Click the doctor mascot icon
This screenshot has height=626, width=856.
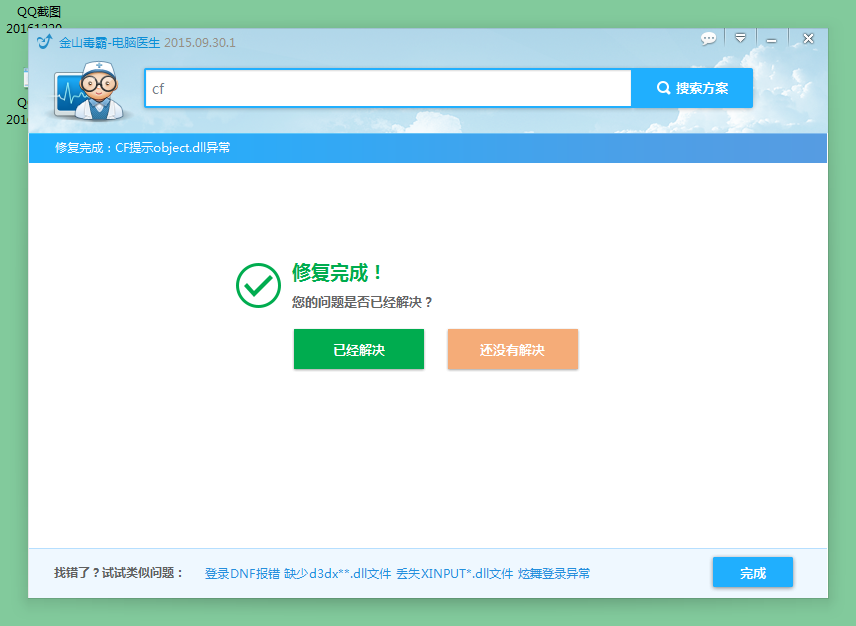click(92, 91)
